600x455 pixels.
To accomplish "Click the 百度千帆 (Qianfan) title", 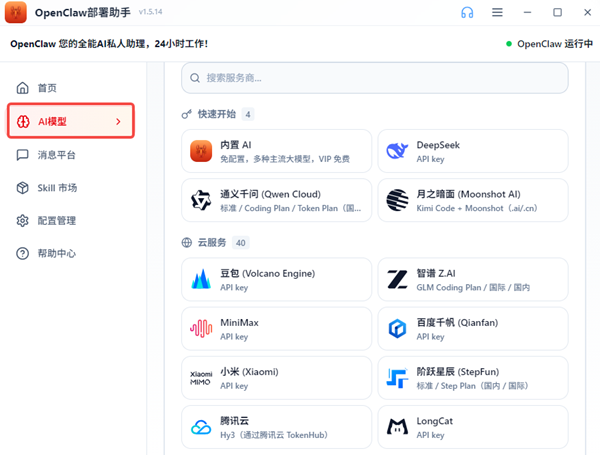I will pyautogui.click(x=457, y=323).
